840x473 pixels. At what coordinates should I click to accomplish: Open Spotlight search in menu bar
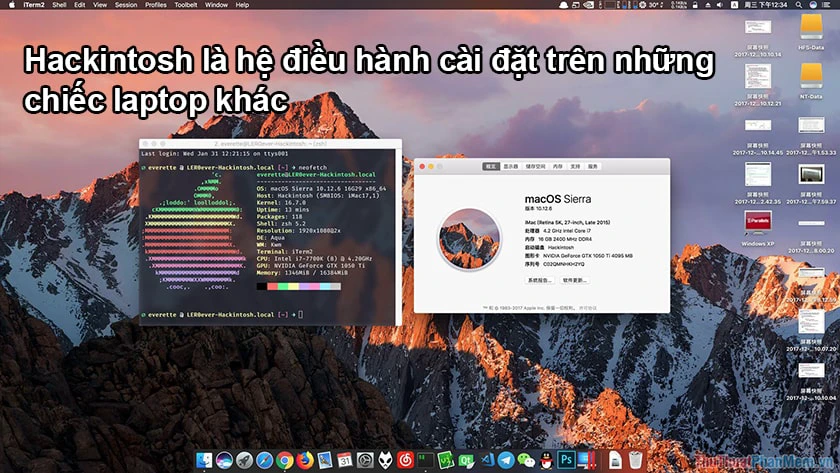[798, 5]
